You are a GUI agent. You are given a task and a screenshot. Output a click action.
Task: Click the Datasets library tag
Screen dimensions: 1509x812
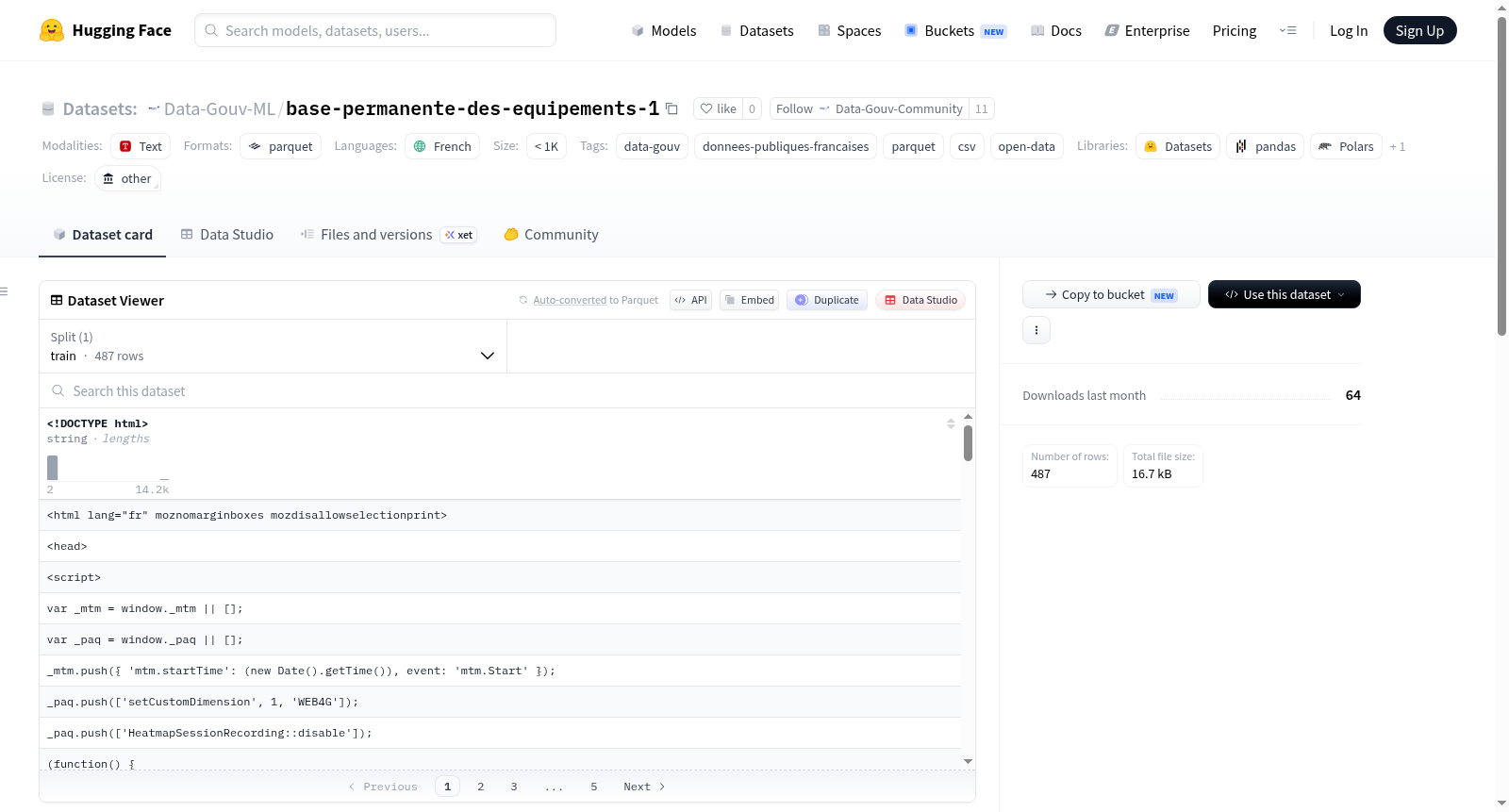pyautogui.click(x=1178, y=146)
